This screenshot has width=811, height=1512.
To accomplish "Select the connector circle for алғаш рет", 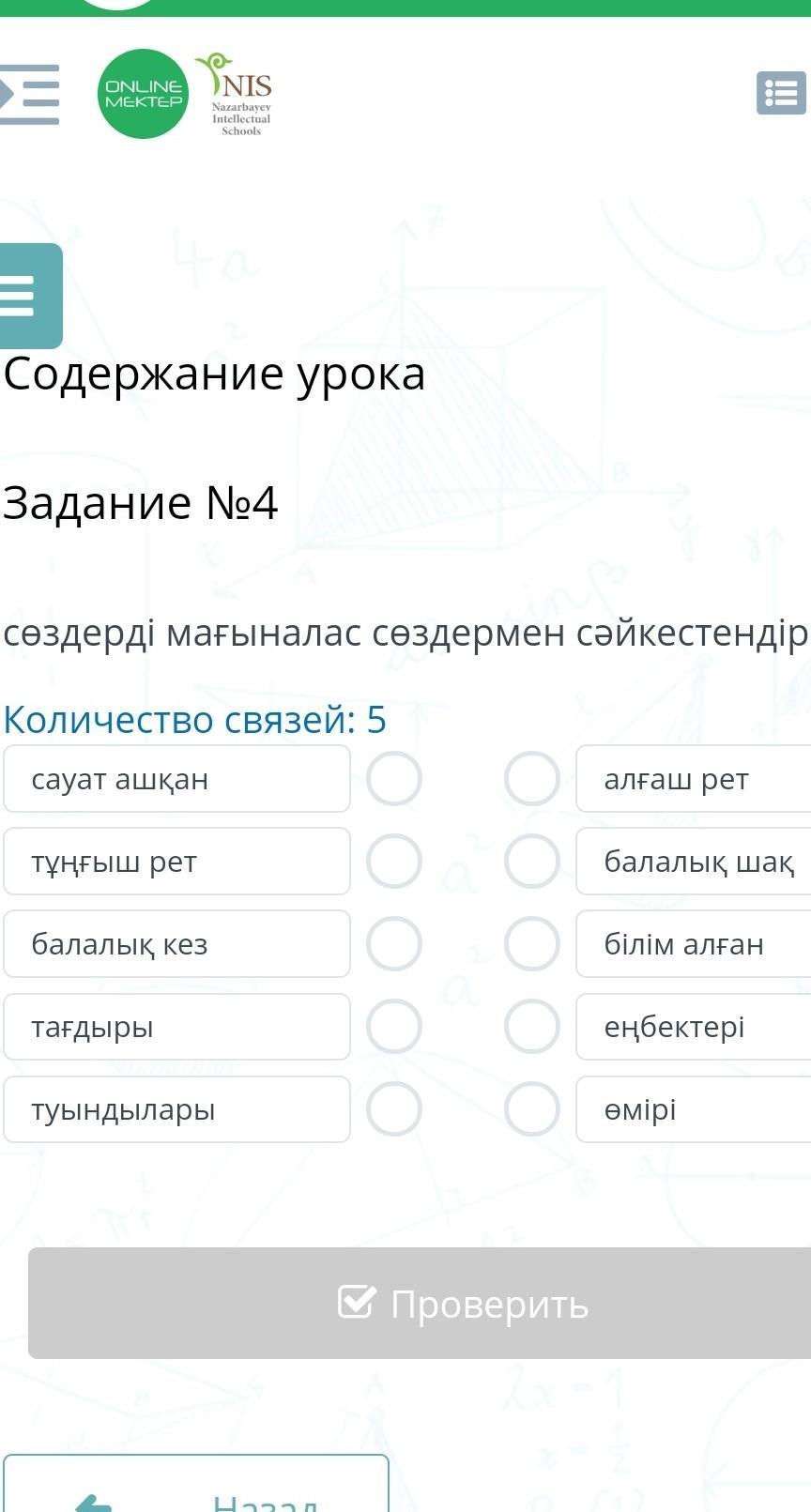I will coord(532,779).
